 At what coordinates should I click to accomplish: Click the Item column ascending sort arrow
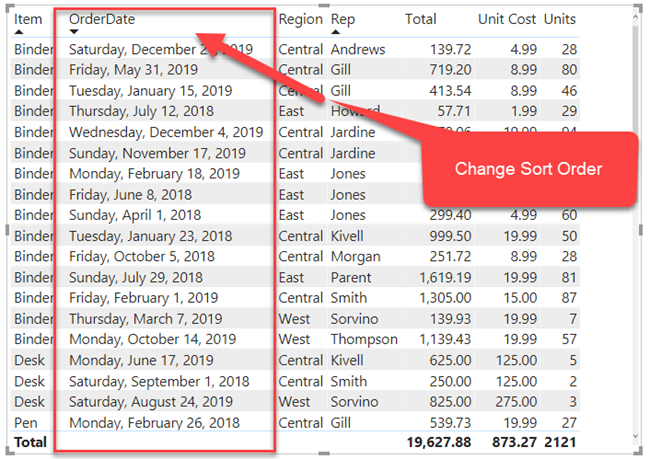pos(19,32)
